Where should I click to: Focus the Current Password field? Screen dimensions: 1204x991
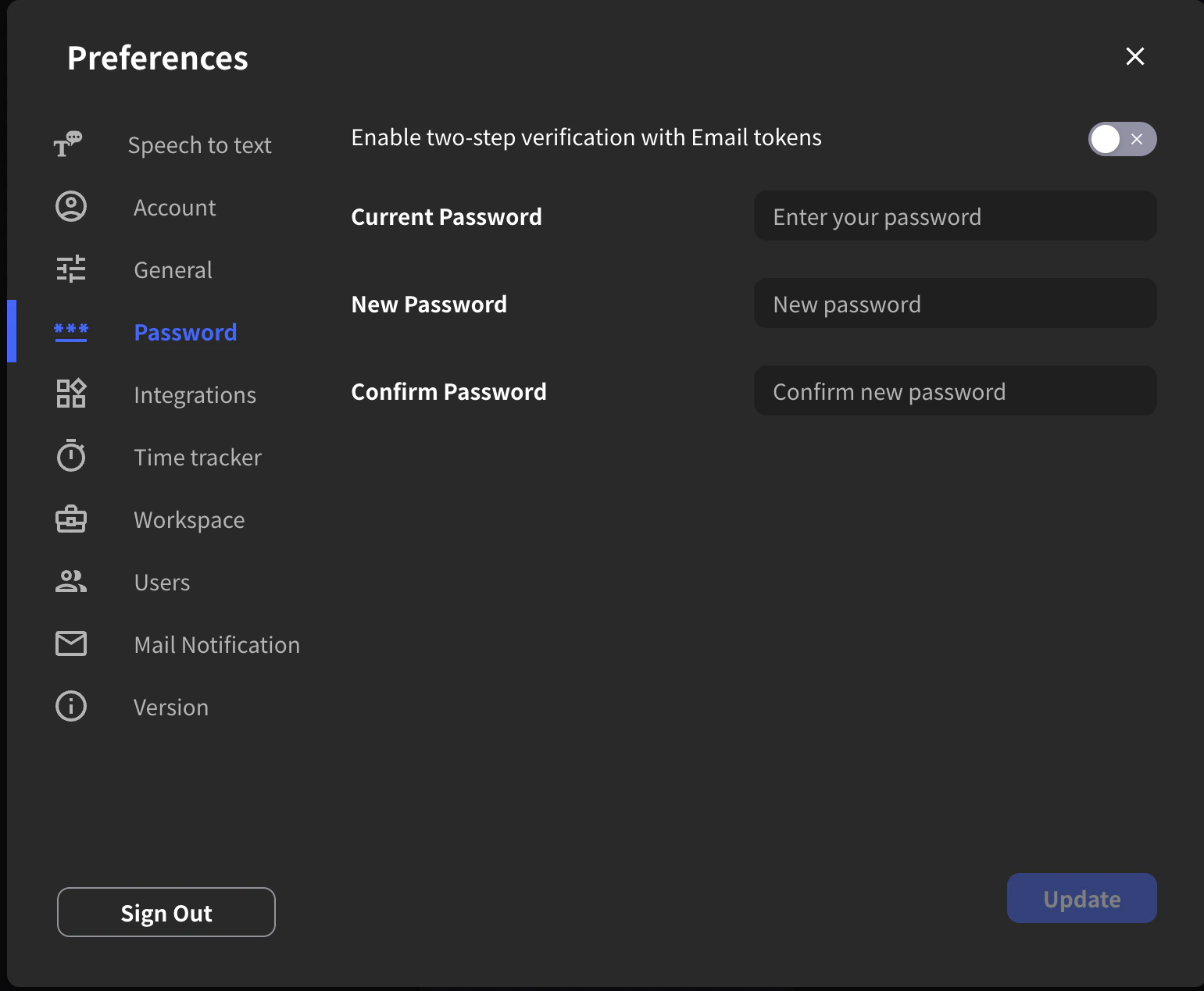click(955, 216)
